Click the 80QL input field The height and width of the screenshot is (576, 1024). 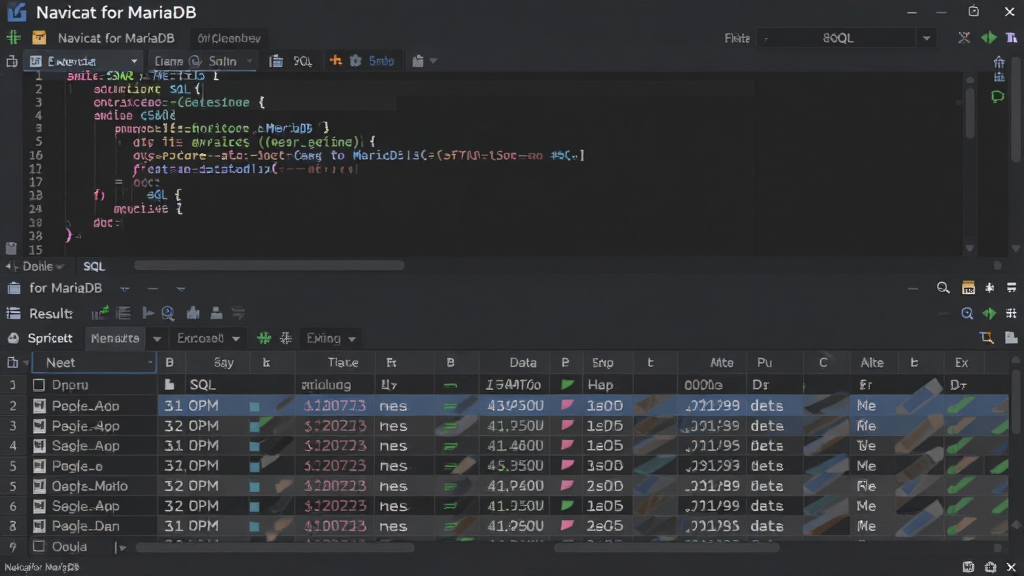(x=838, y=38)
